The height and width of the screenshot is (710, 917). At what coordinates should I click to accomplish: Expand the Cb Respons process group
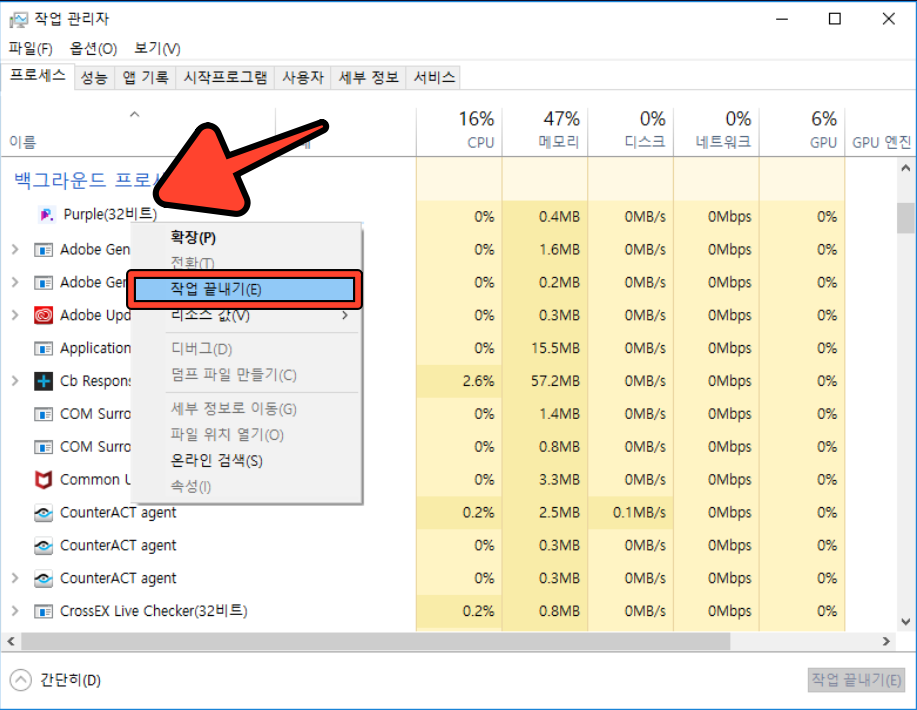pyautogui.click(x=15, y=381)
